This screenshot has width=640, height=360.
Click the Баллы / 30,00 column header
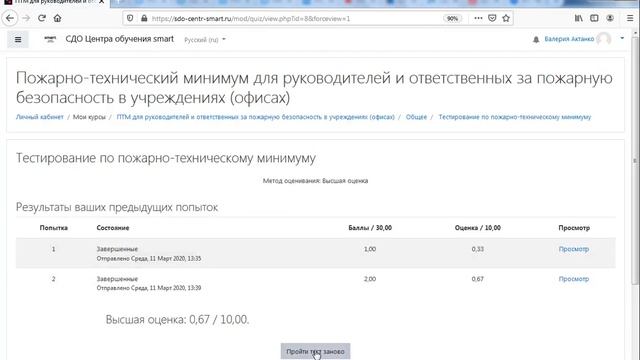point(370,228)
